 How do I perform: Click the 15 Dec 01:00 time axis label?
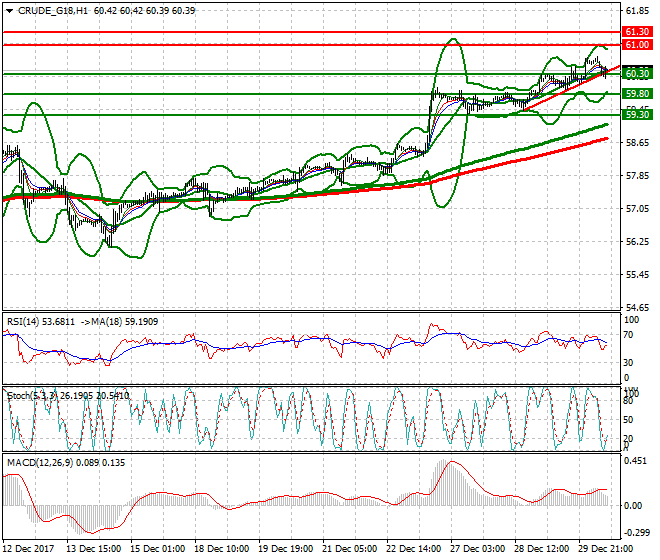(157, 549)
